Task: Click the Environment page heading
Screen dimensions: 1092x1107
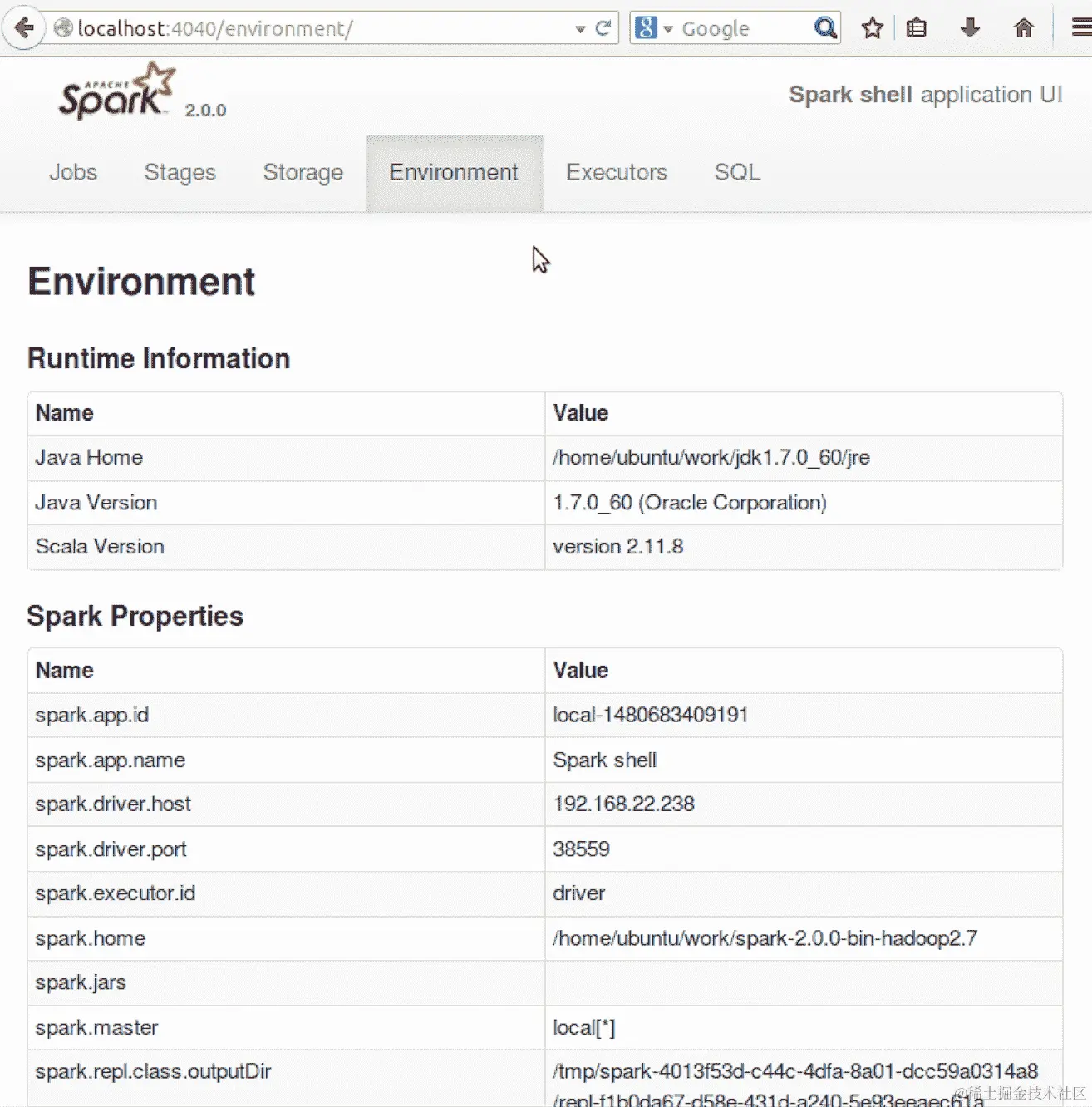Action: [141, 282]
